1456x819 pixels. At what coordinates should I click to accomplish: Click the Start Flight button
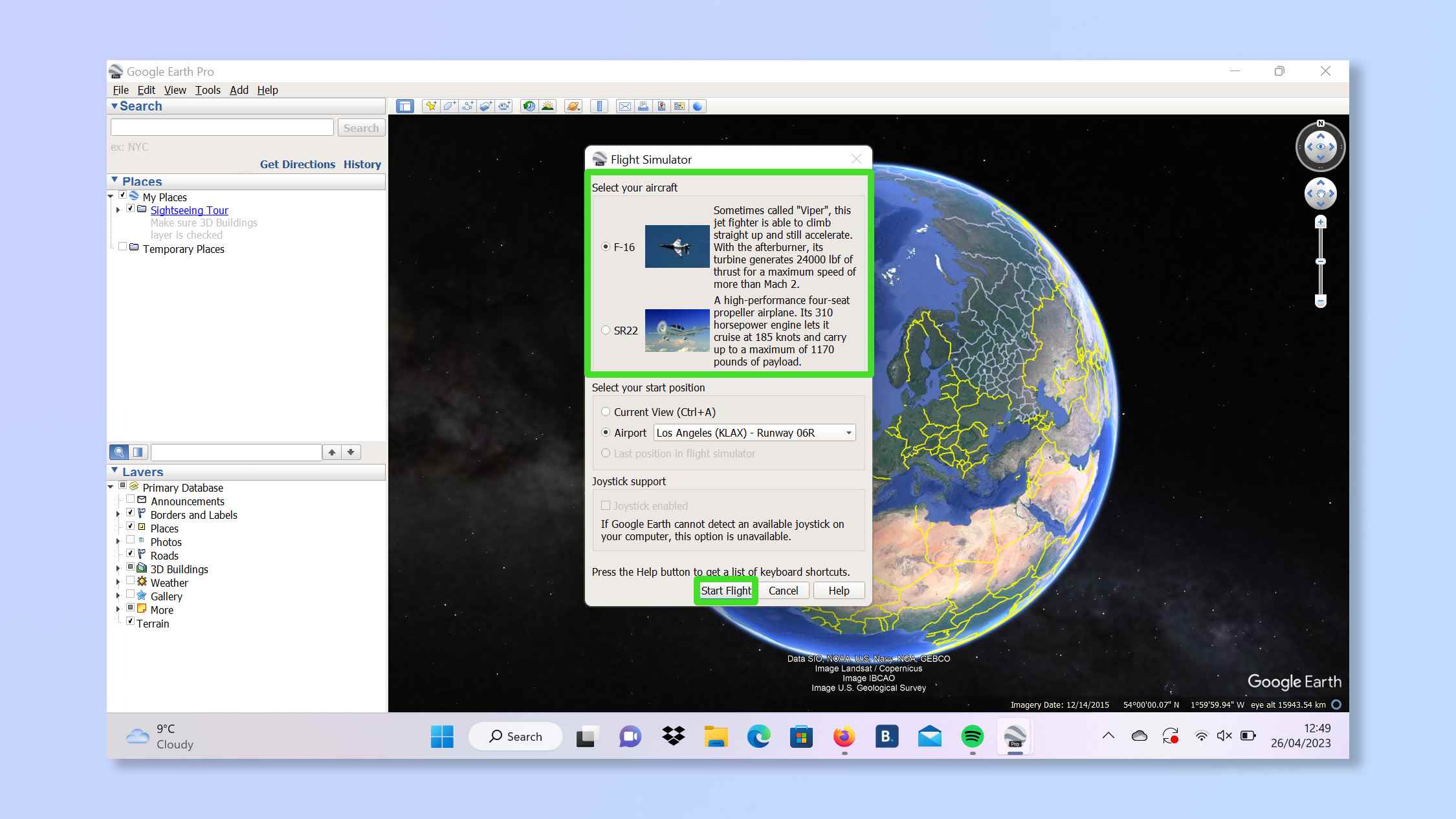pyautogui.click(x=726, y=590)
